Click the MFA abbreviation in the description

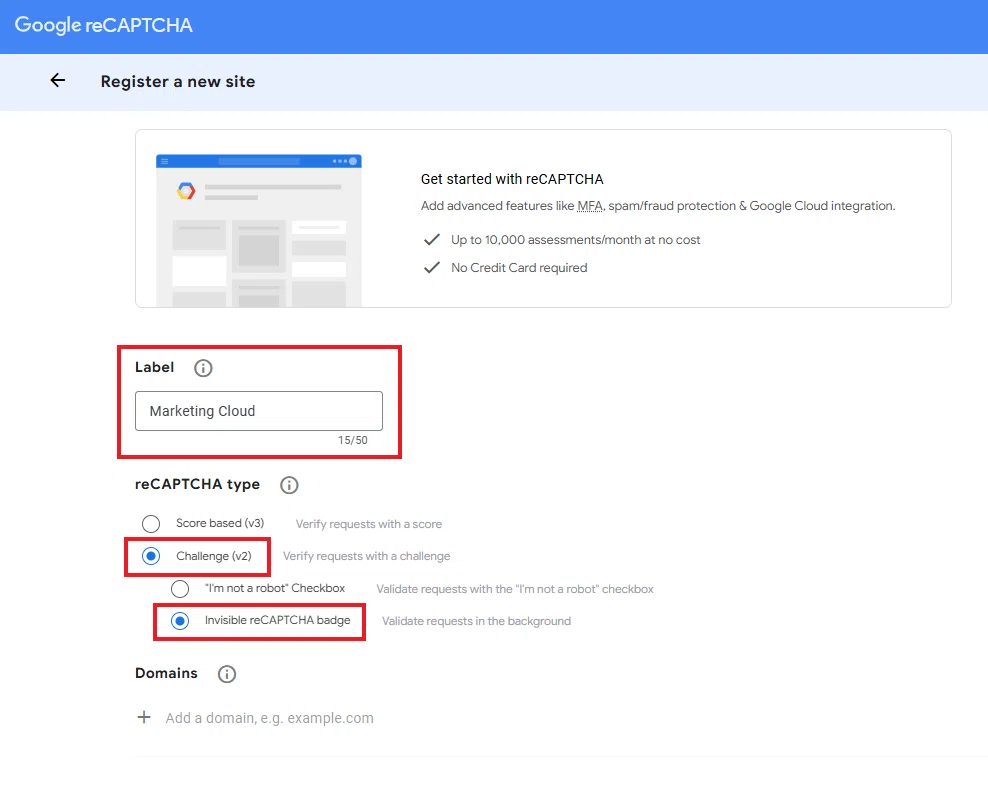[x=590, y=206]
